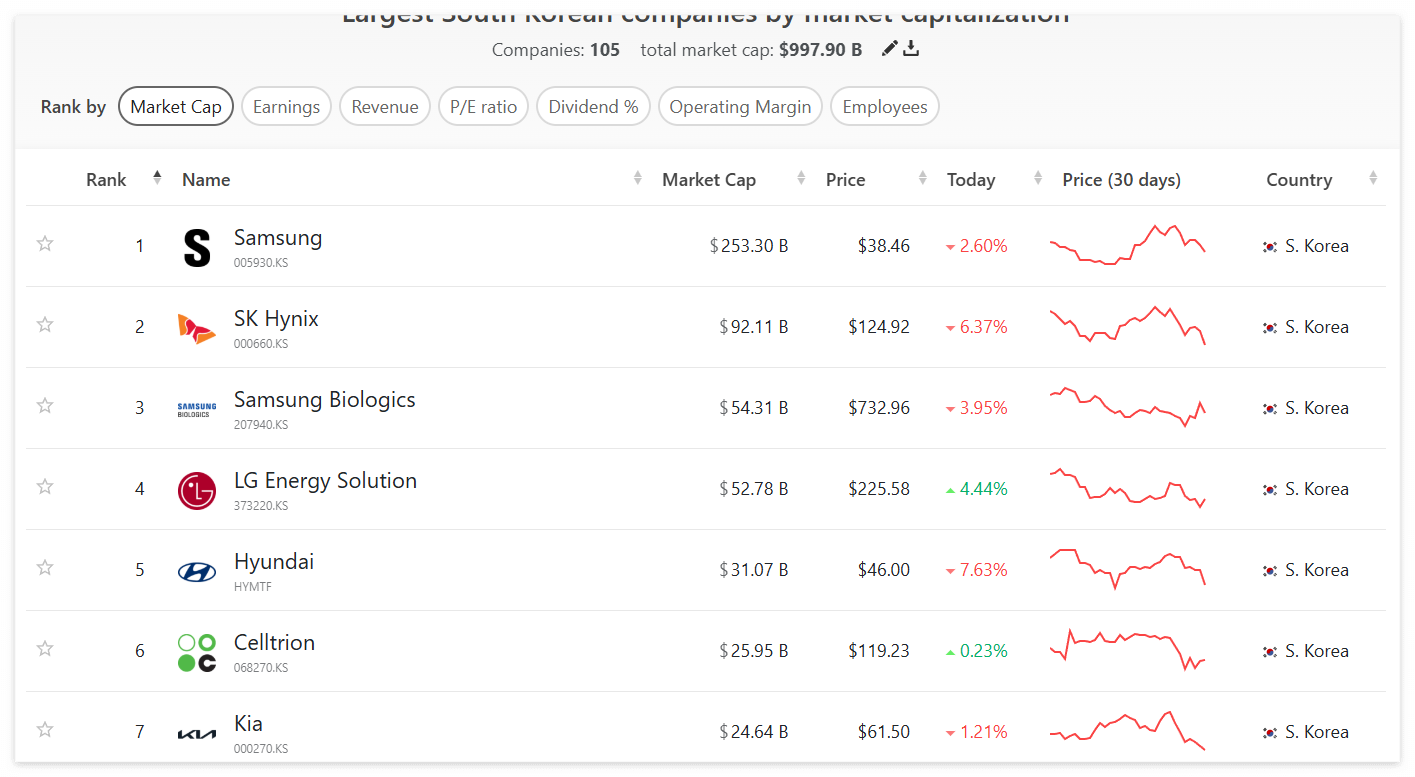Star LG Energy Solution as favorite
This screenshot has width=1415, height=777.
point(45,486)
